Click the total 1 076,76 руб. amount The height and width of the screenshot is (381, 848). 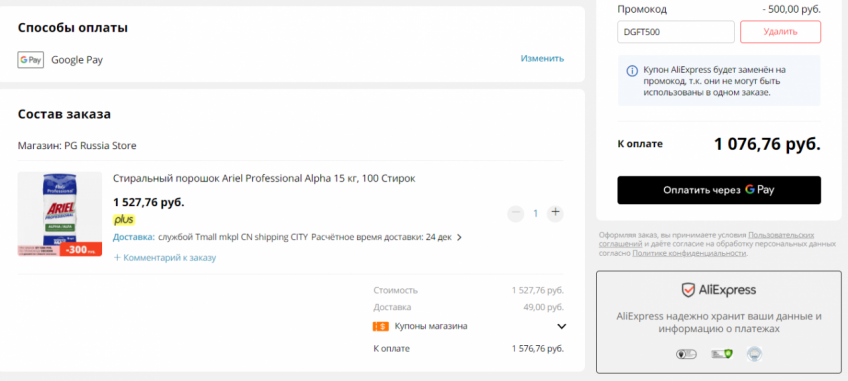[767, 144]
